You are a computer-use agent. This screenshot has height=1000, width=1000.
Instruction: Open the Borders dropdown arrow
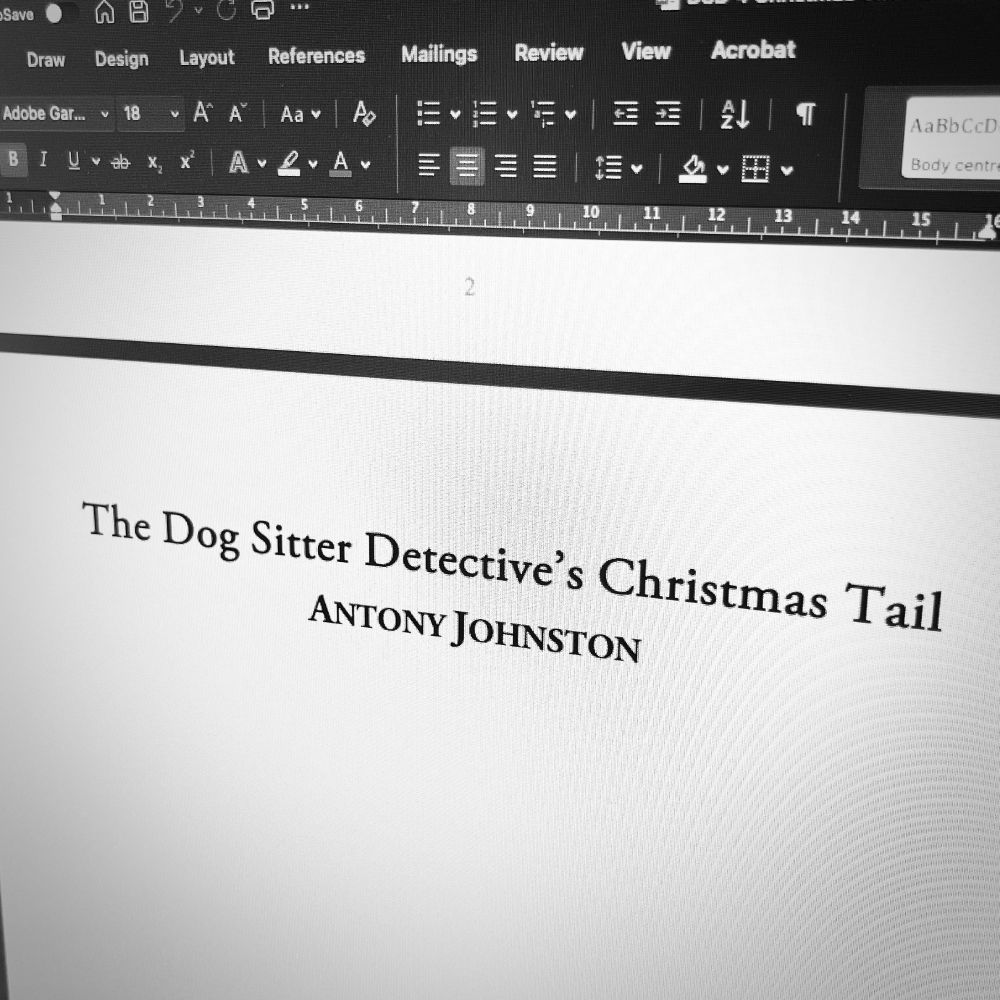point(787,170)
